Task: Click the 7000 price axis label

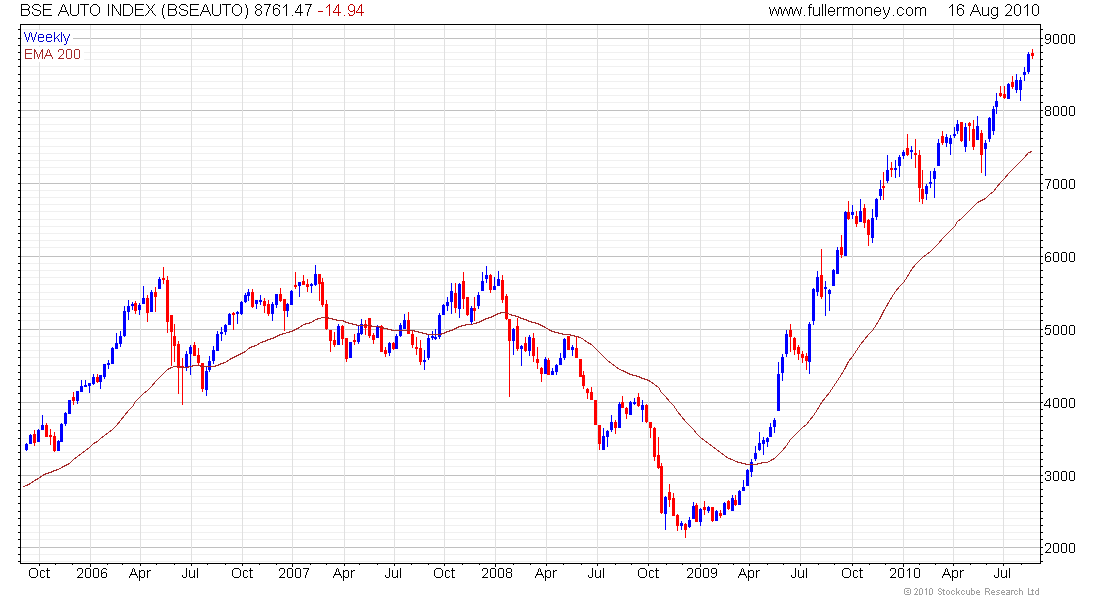Action: pos(1060,184)
